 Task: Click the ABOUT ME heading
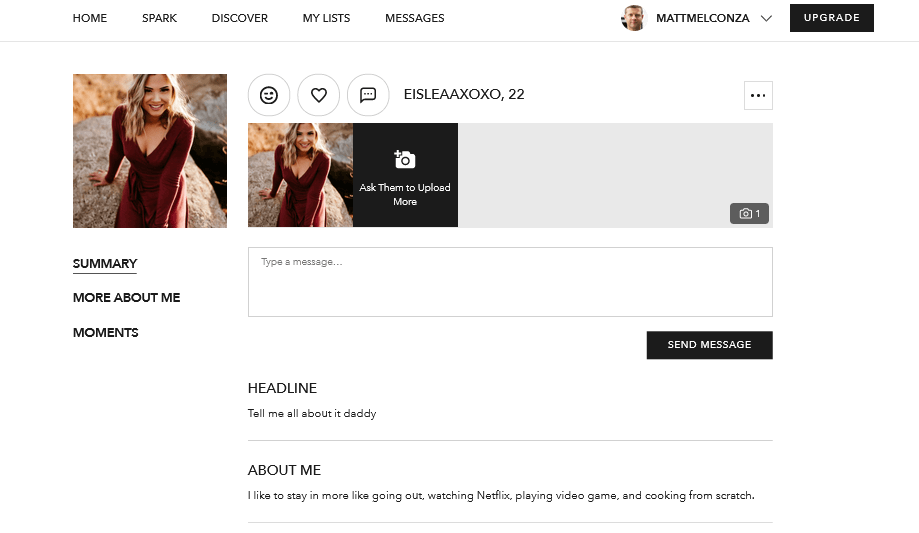tap(284, 470)
